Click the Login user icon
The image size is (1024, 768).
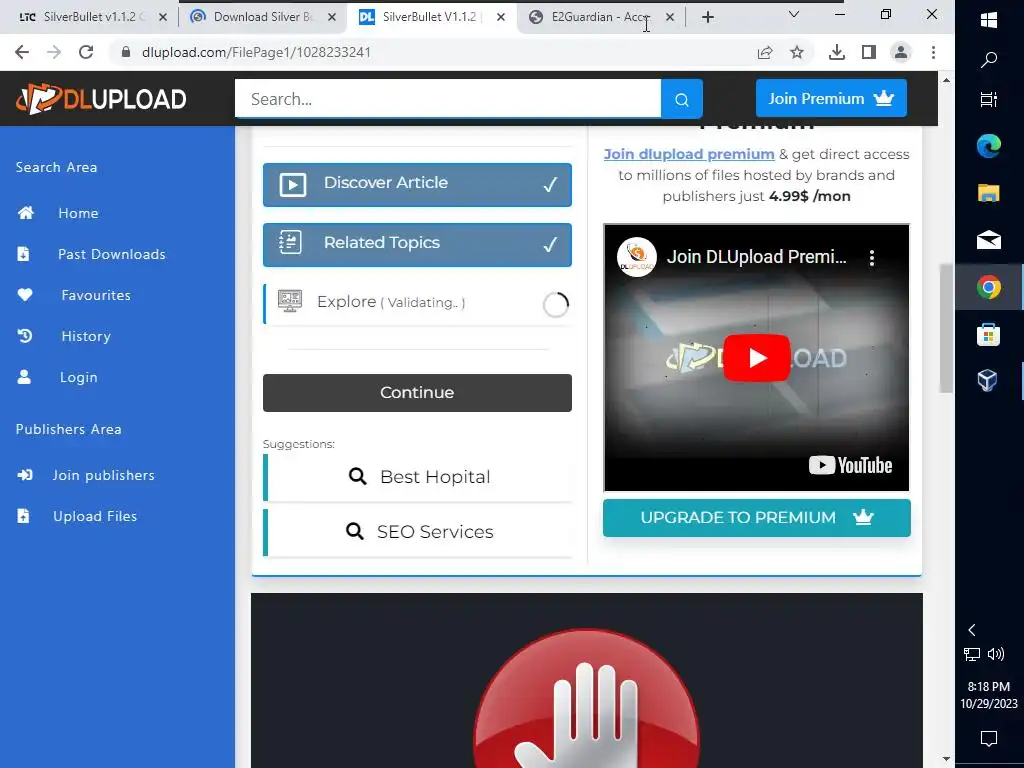tap(24, 377)
